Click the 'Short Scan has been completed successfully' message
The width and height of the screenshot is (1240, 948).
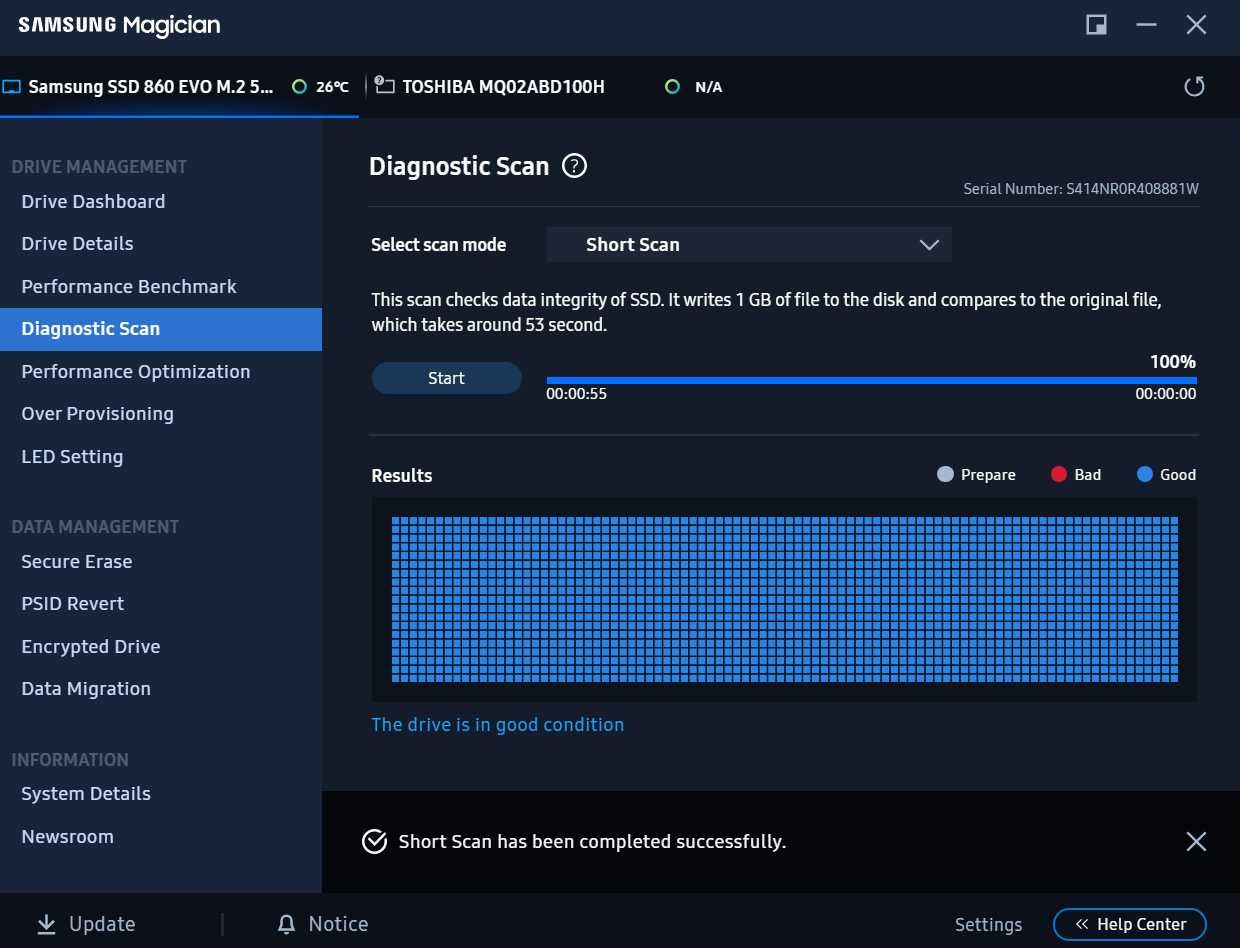[592, 842]
